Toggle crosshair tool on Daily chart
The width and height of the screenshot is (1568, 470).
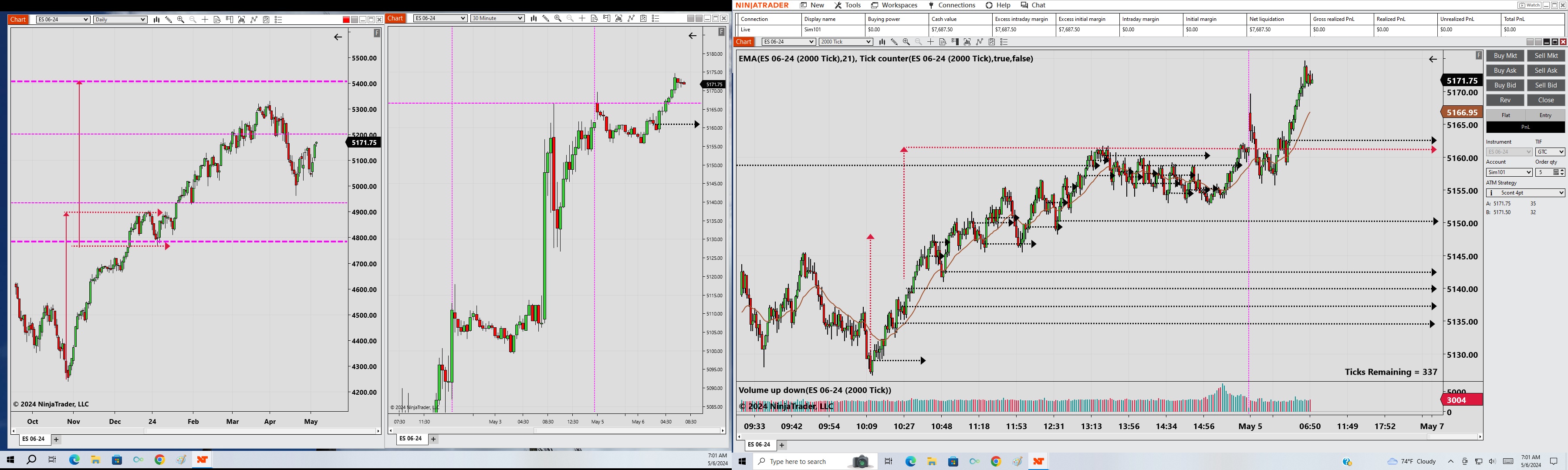point(205,20)
